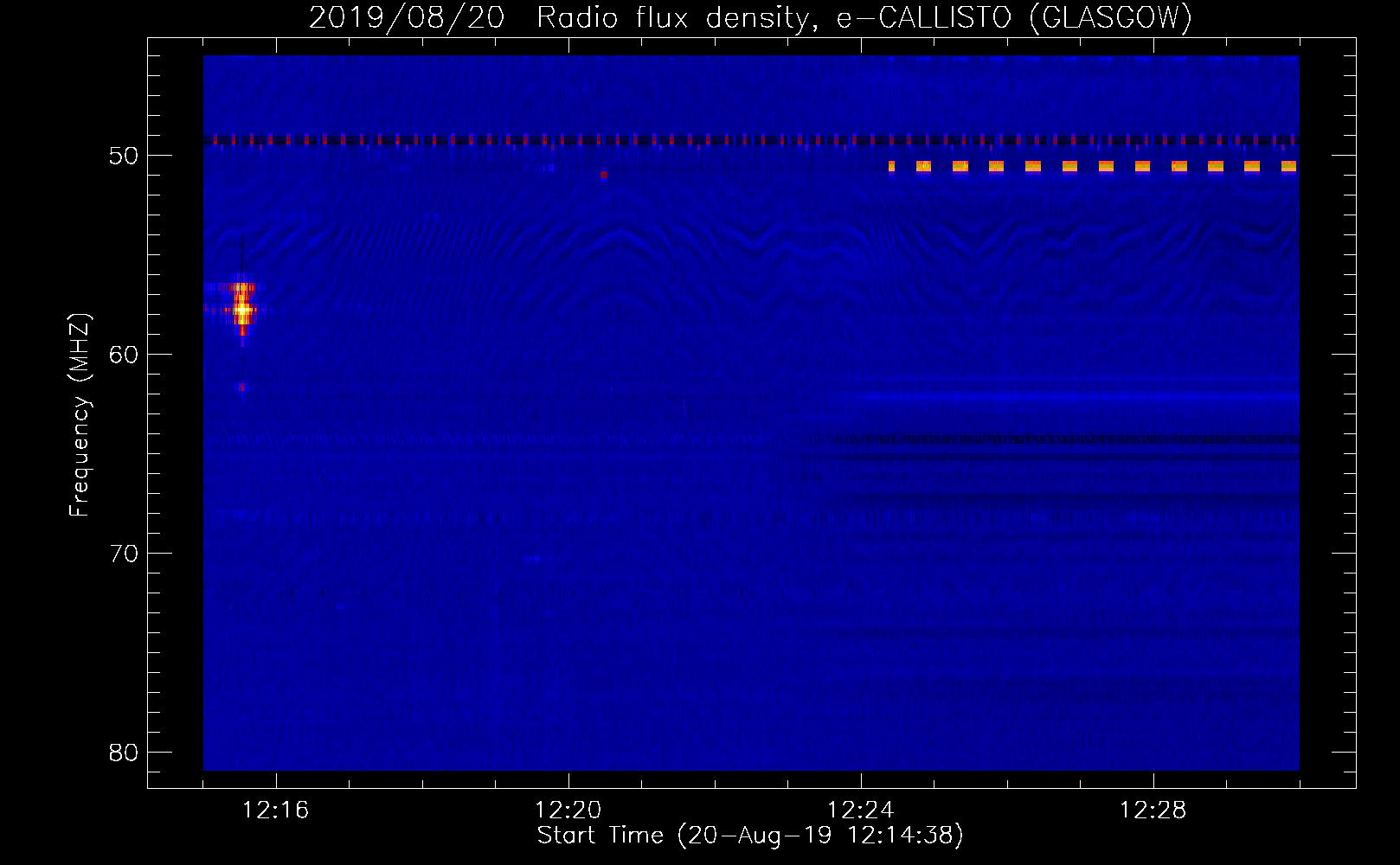This screenshot has width=1400, height=865.
Task: Click the small red spot below the bright burst
Action: (242, 388)
